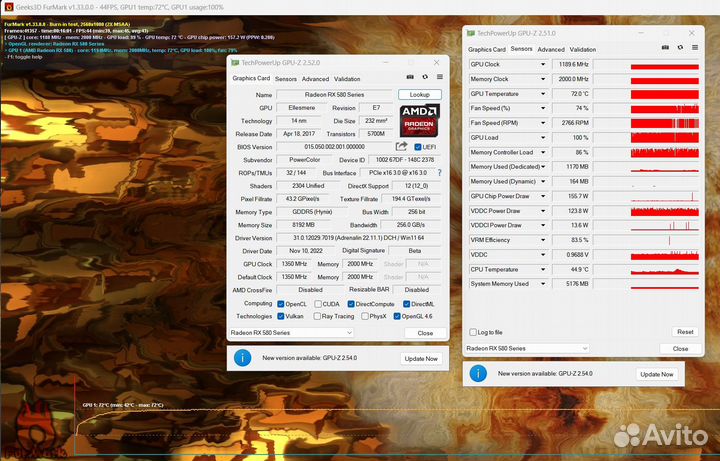Click the GPU Temperature red sensor graph
Image resolution: width=720 pixels, height=461 pixels.
click(x=646, y=94)
